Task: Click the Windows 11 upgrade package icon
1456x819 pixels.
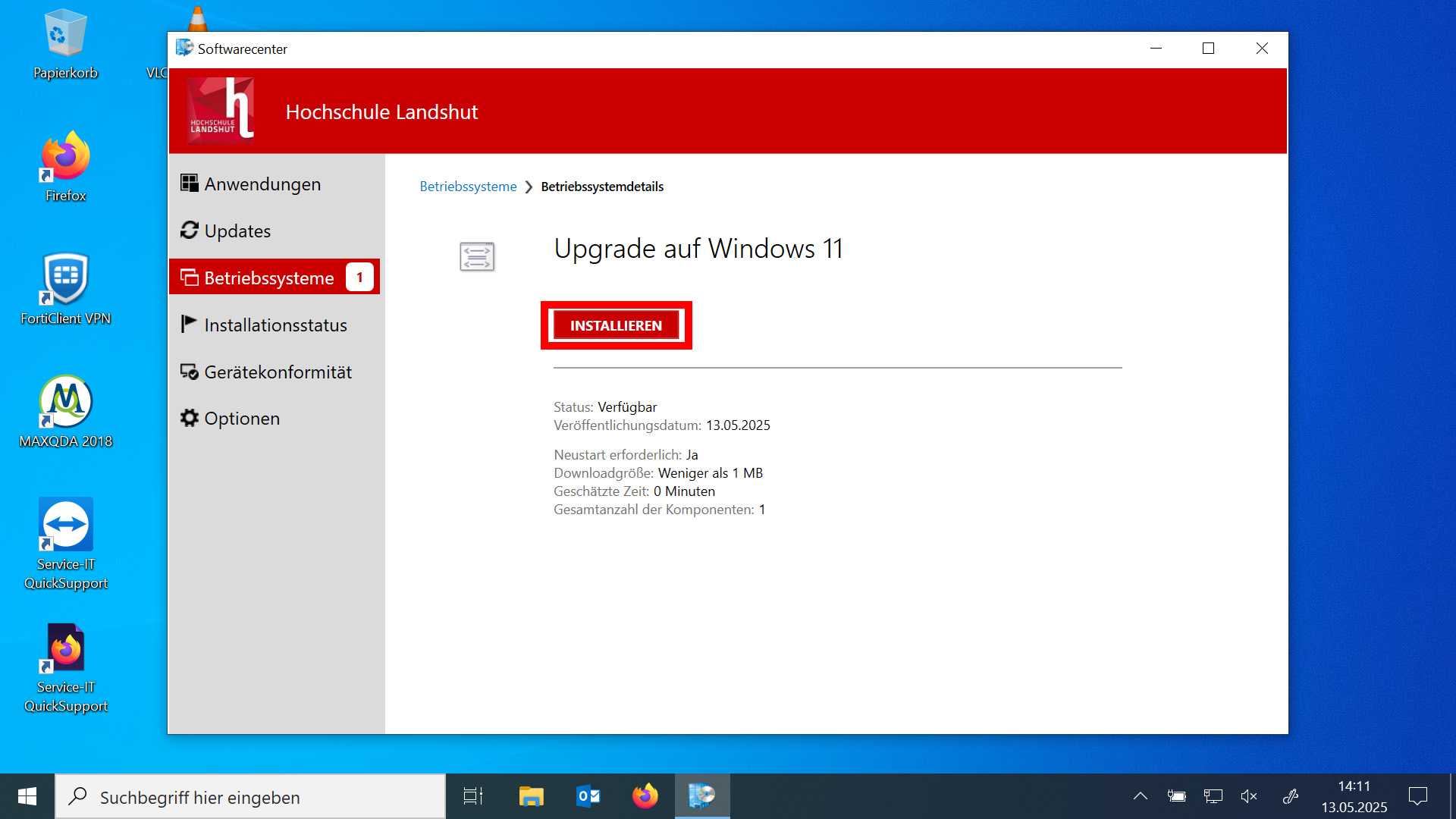Action: pyautogui.click(x=476, y=256)
